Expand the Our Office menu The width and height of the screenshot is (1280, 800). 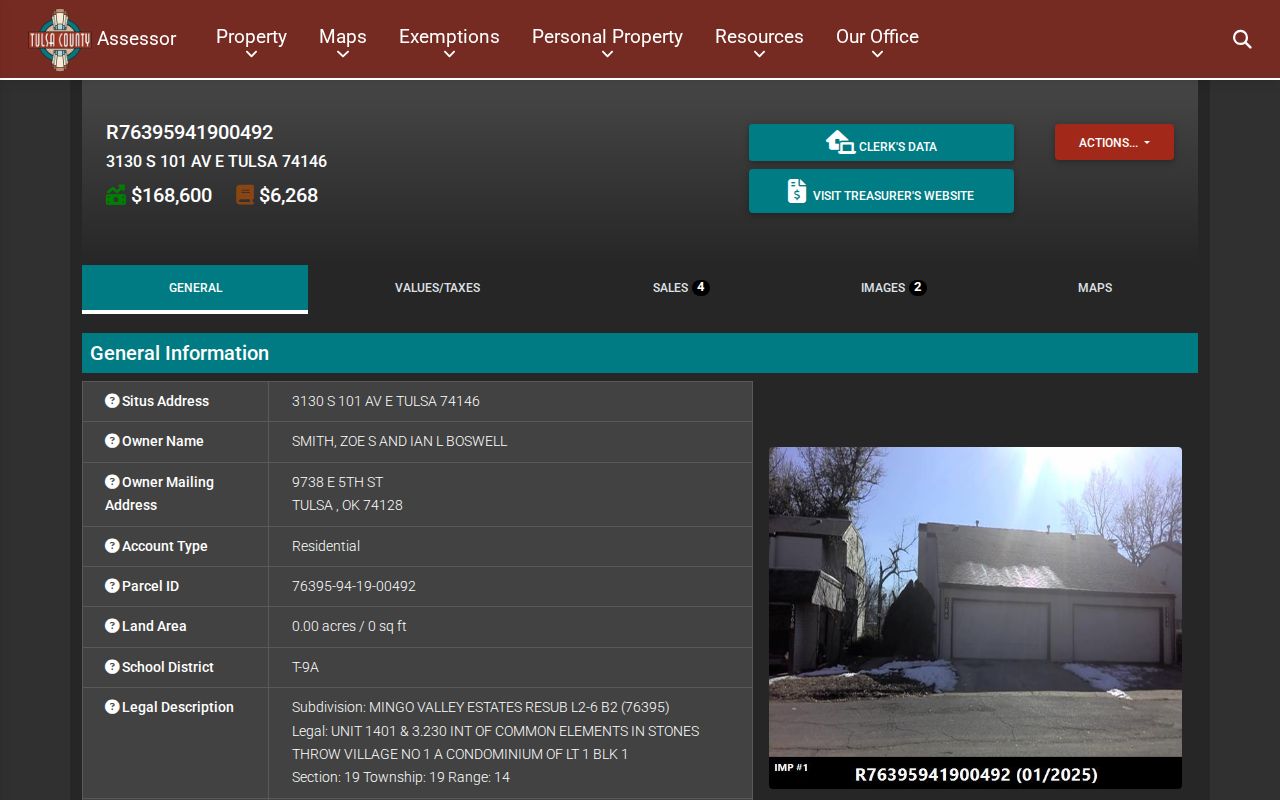click(877, 42)
